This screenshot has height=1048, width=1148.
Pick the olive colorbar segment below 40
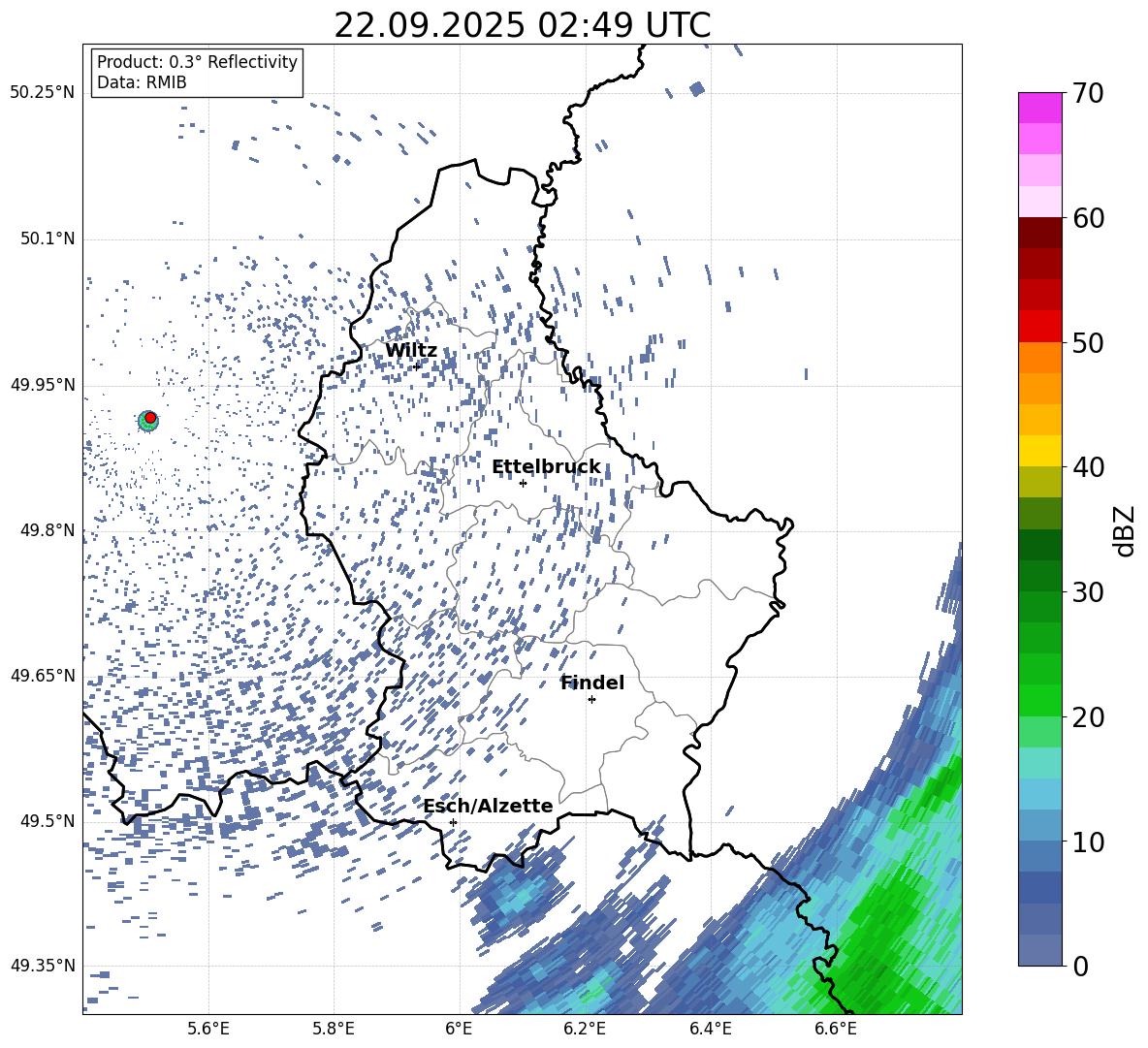(1039, 482)
